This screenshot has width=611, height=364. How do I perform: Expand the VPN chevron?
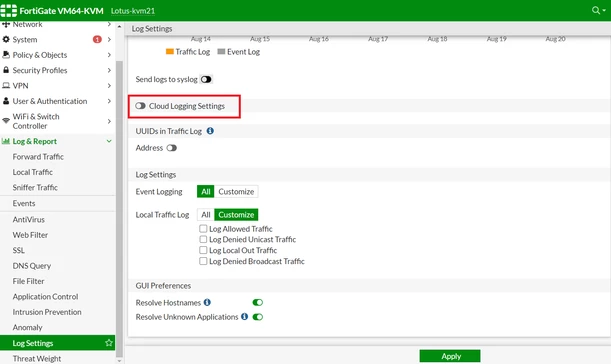[x=109, y=86]
